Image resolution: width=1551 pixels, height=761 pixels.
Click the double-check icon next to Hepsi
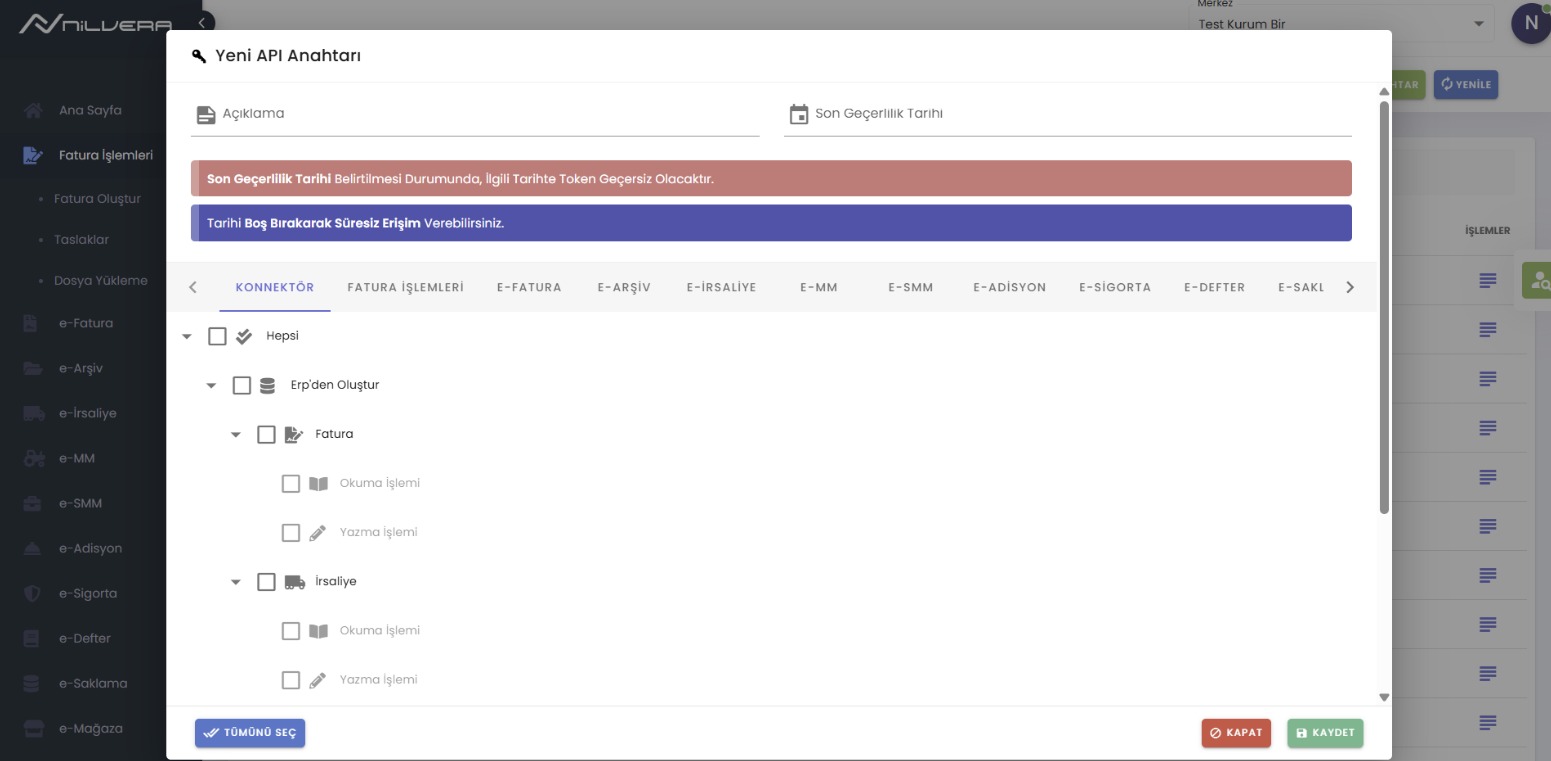tap(244, 337)
